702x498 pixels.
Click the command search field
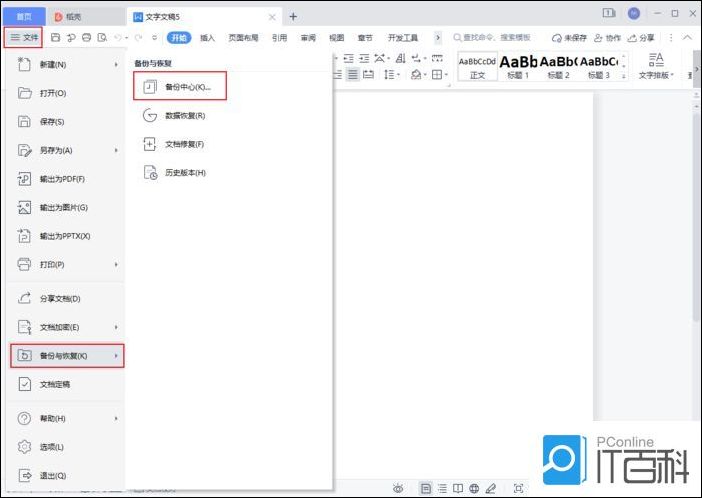coord(492,38)
